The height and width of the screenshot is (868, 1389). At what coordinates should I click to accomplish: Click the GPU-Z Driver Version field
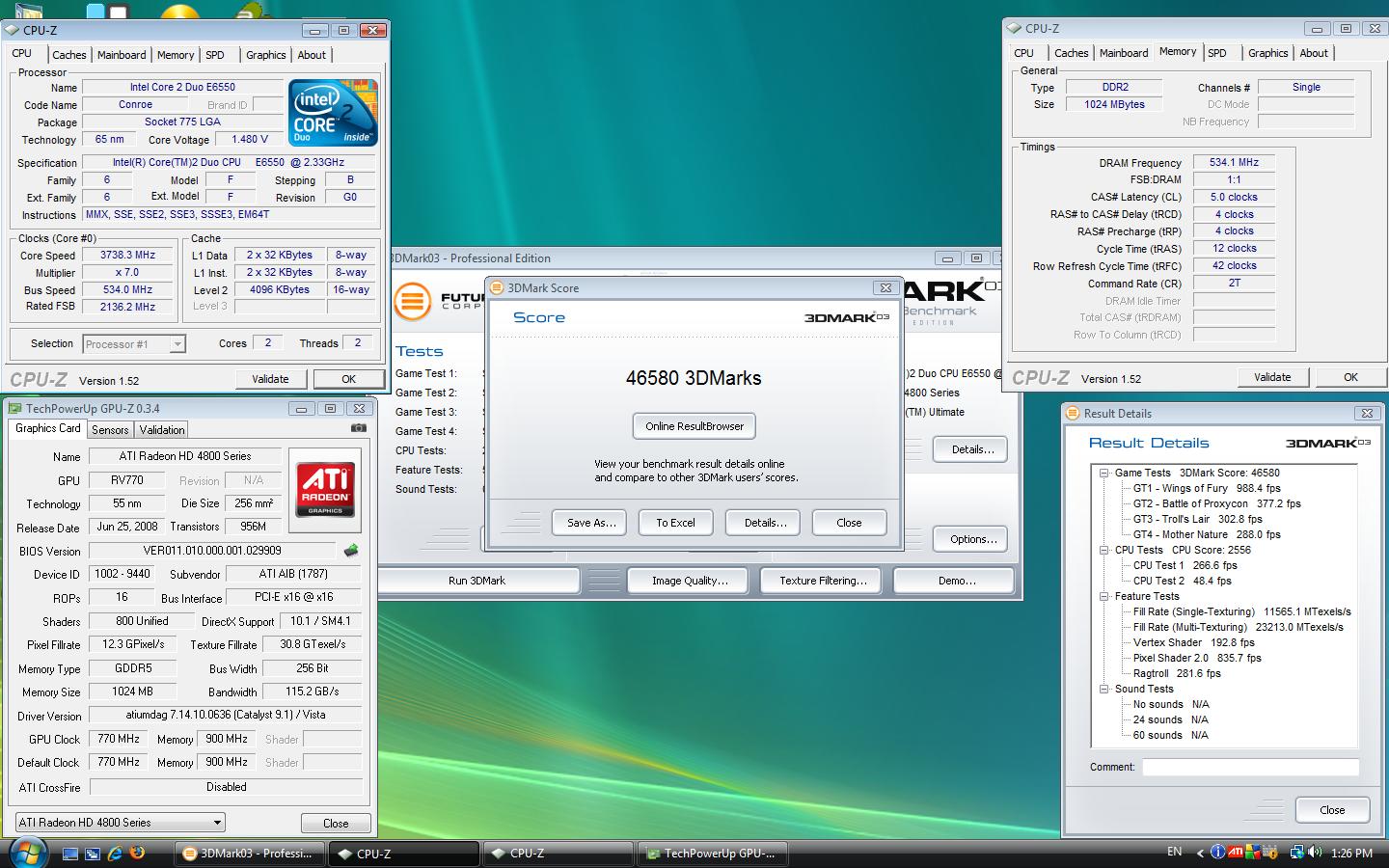coord(226,715)
